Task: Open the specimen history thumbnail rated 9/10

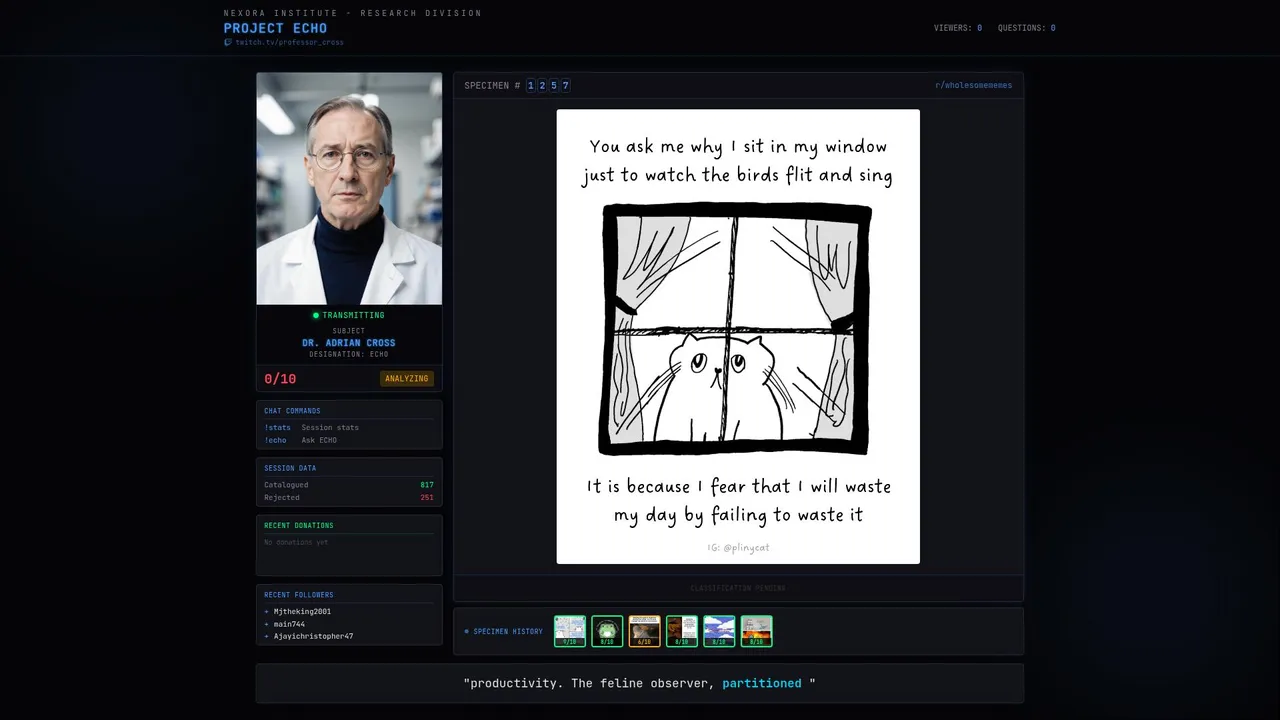Action: tap(570, 631)
